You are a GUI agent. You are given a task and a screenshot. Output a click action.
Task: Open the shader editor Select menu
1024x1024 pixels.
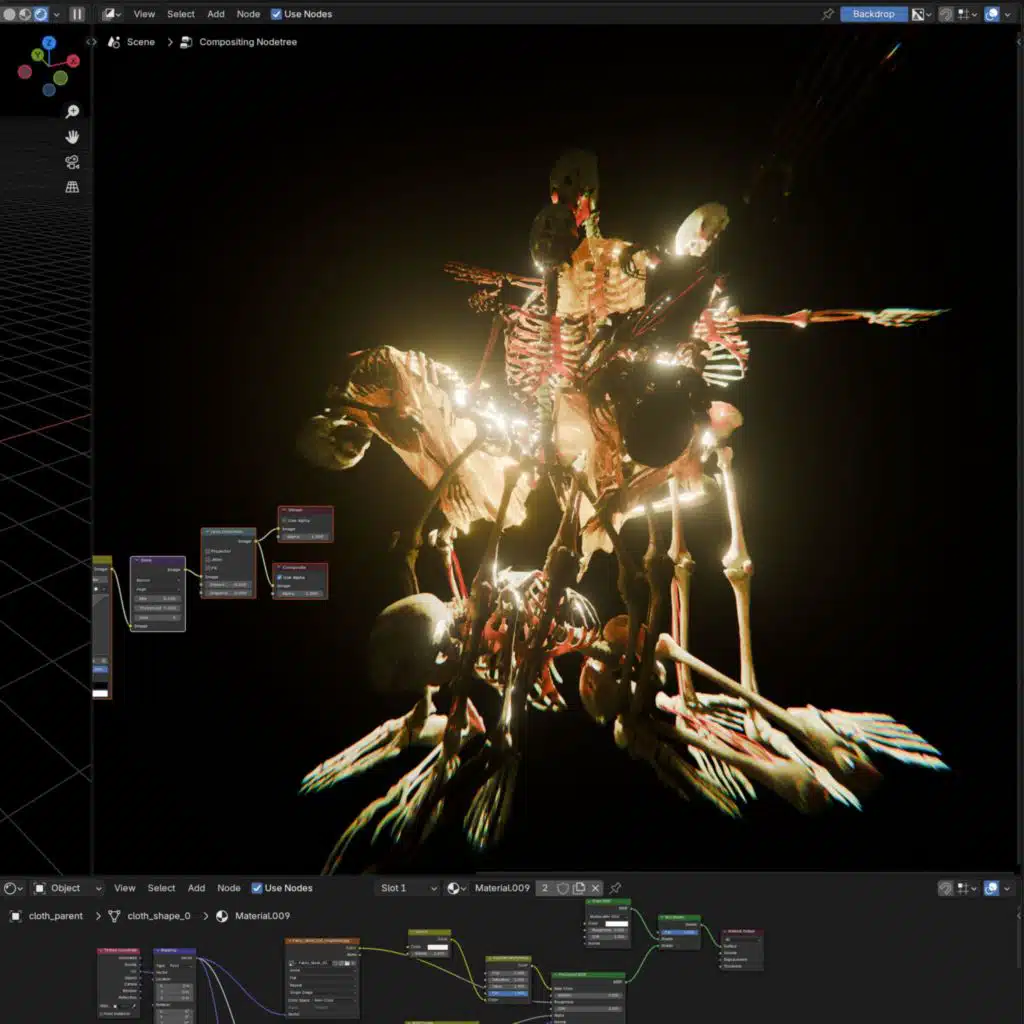pos(161,888)
